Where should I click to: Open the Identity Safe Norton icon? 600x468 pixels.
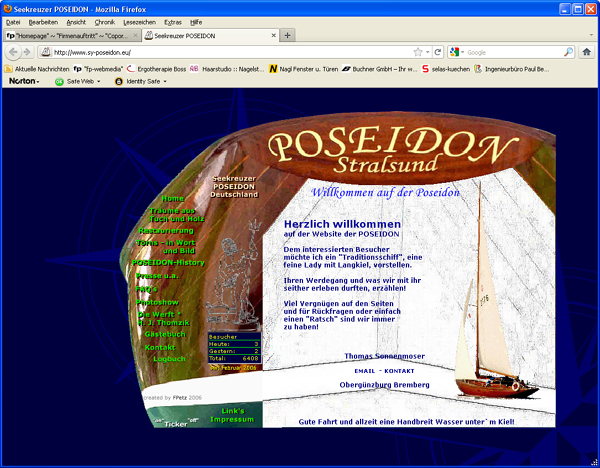118,81
